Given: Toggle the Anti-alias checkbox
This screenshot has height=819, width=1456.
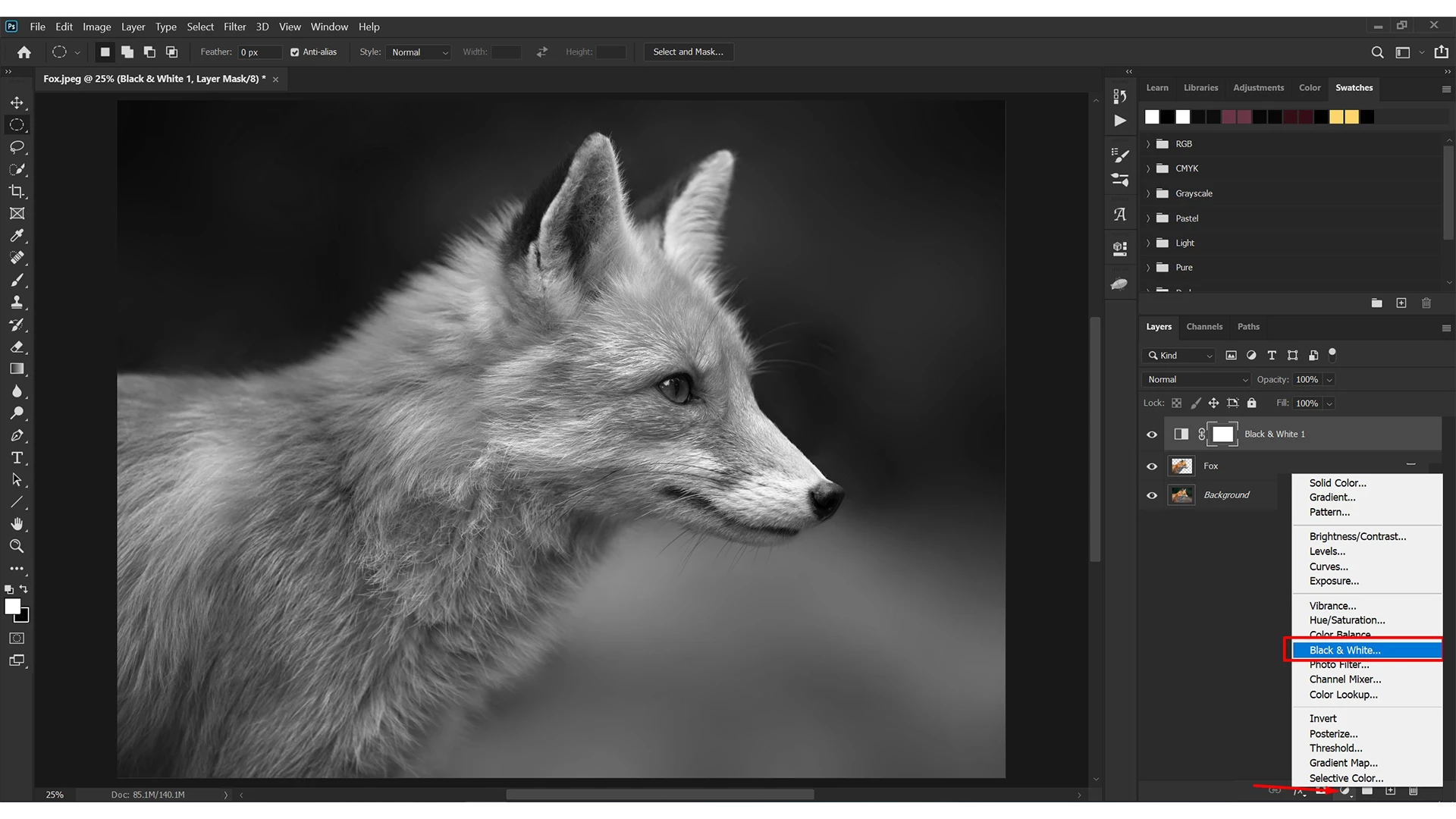Looking at the screenshot, I should (295, 52).
